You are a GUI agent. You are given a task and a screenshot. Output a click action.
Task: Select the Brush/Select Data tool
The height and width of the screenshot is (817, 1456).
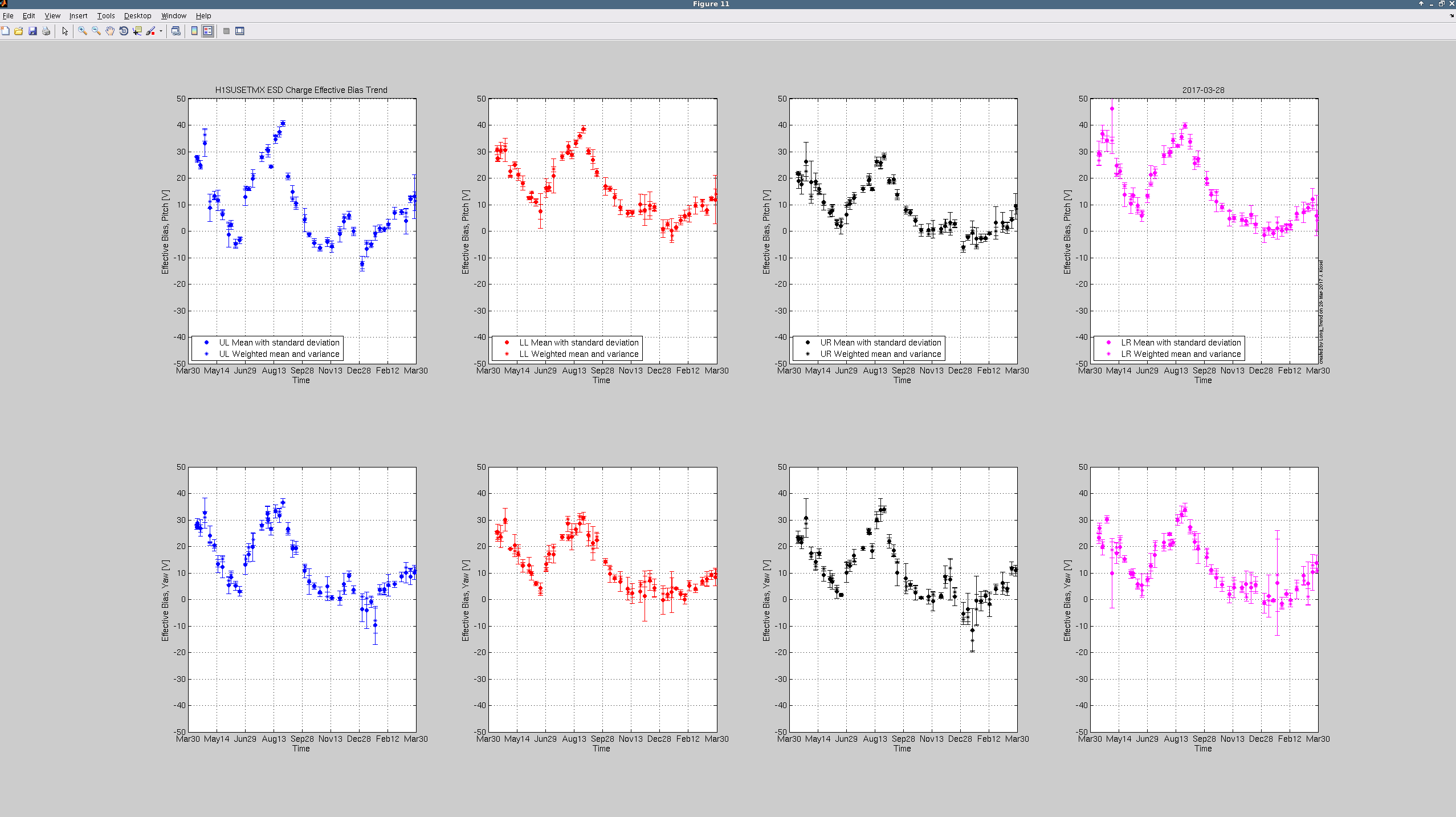click(x=150, y=31)
